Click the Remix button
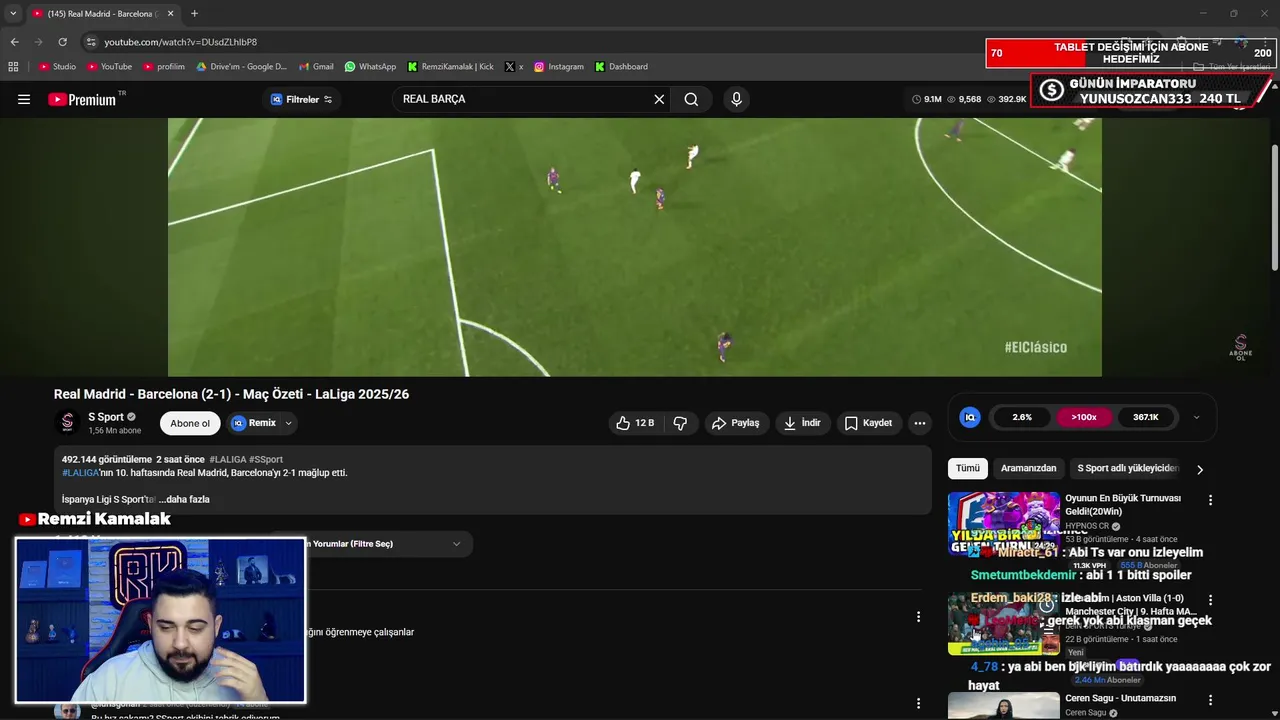1280x720 pixels. coord(254,423)
